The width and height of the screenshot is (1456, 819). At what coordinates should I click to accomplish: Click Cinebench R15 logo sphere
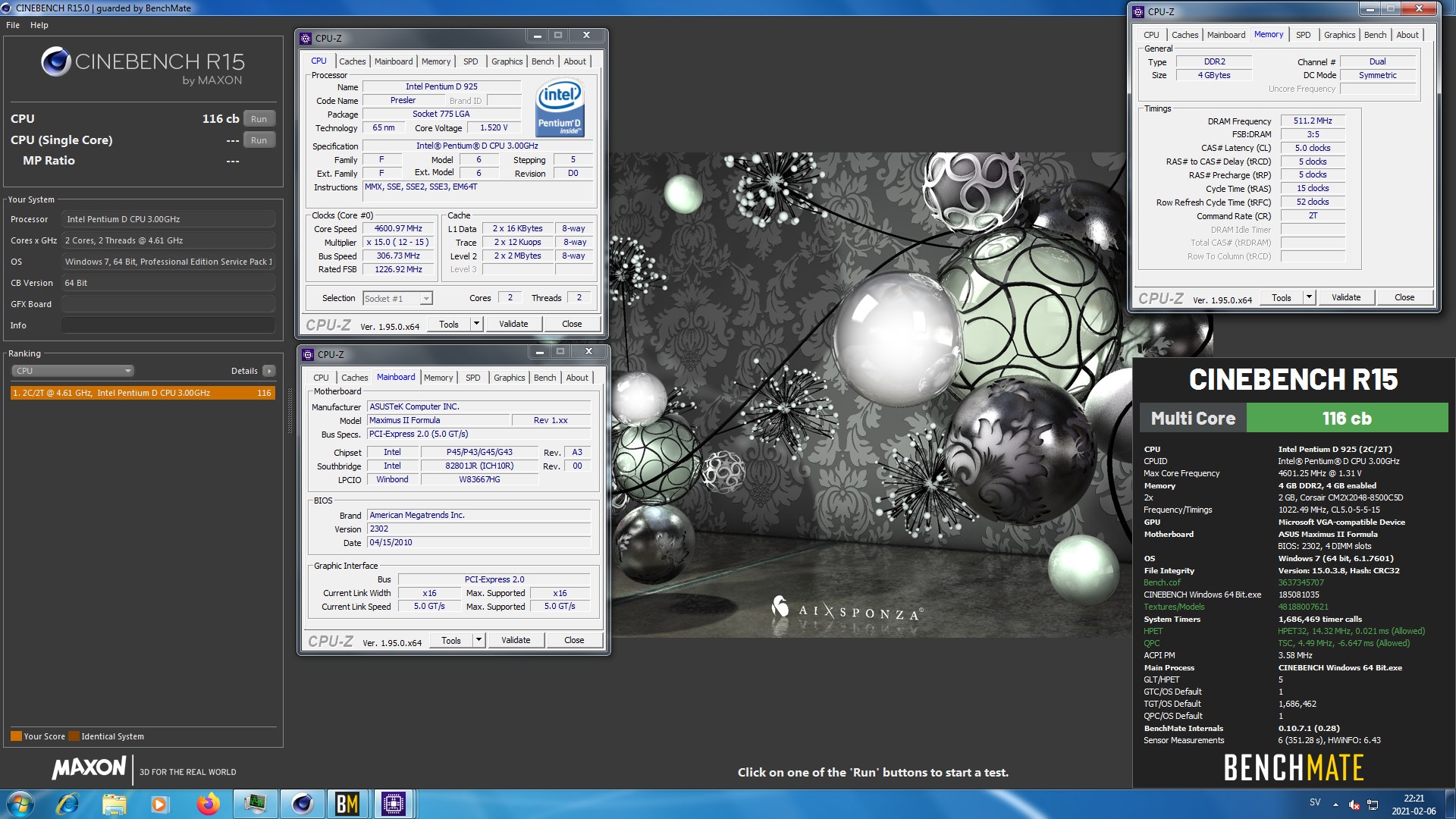[56, 61]
